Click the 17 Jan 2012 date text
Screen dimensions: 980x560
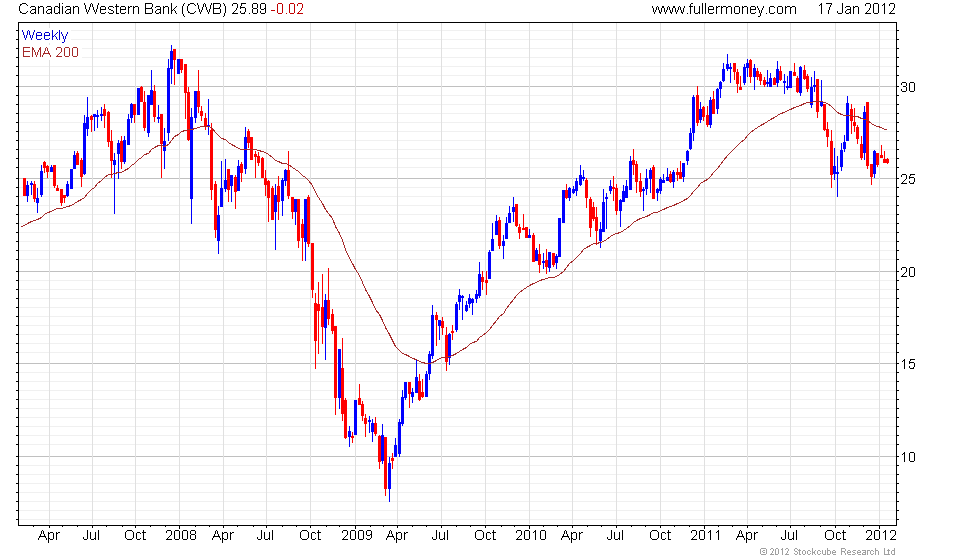pyautogui.click(x=856, y=9)
